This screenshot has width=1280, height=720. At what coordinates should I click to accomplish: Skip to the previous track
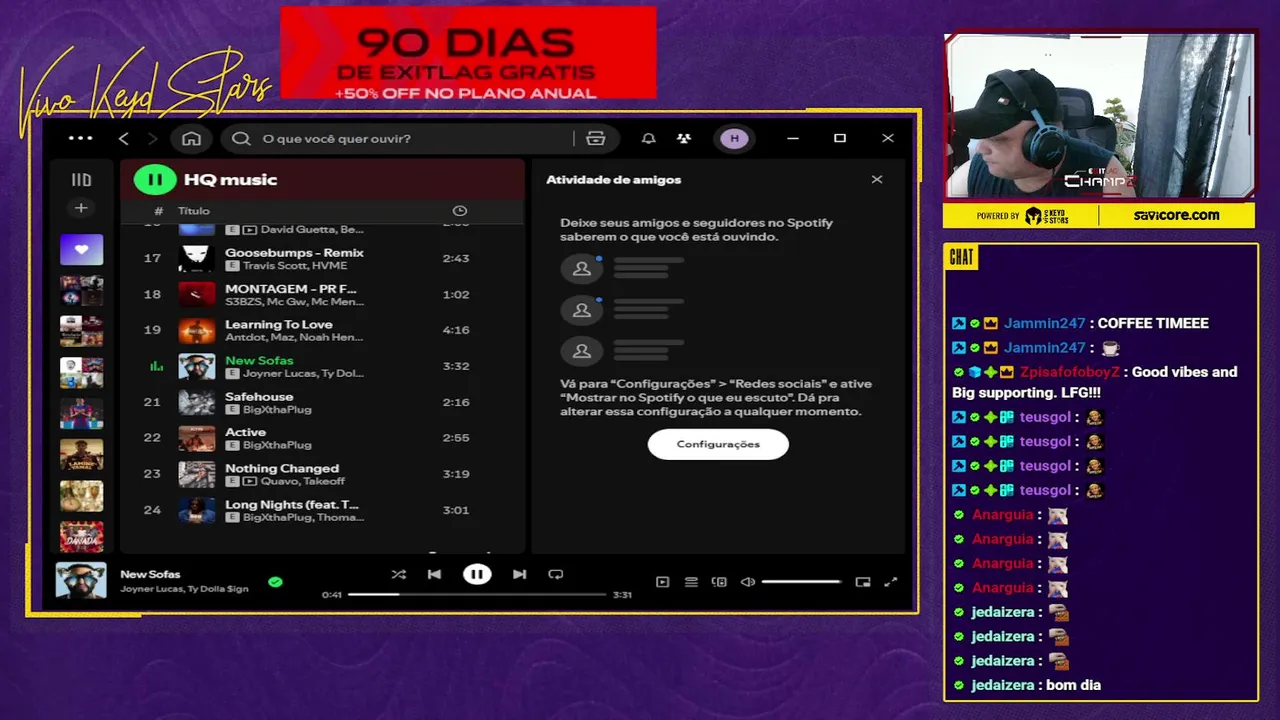pos(434,574)
